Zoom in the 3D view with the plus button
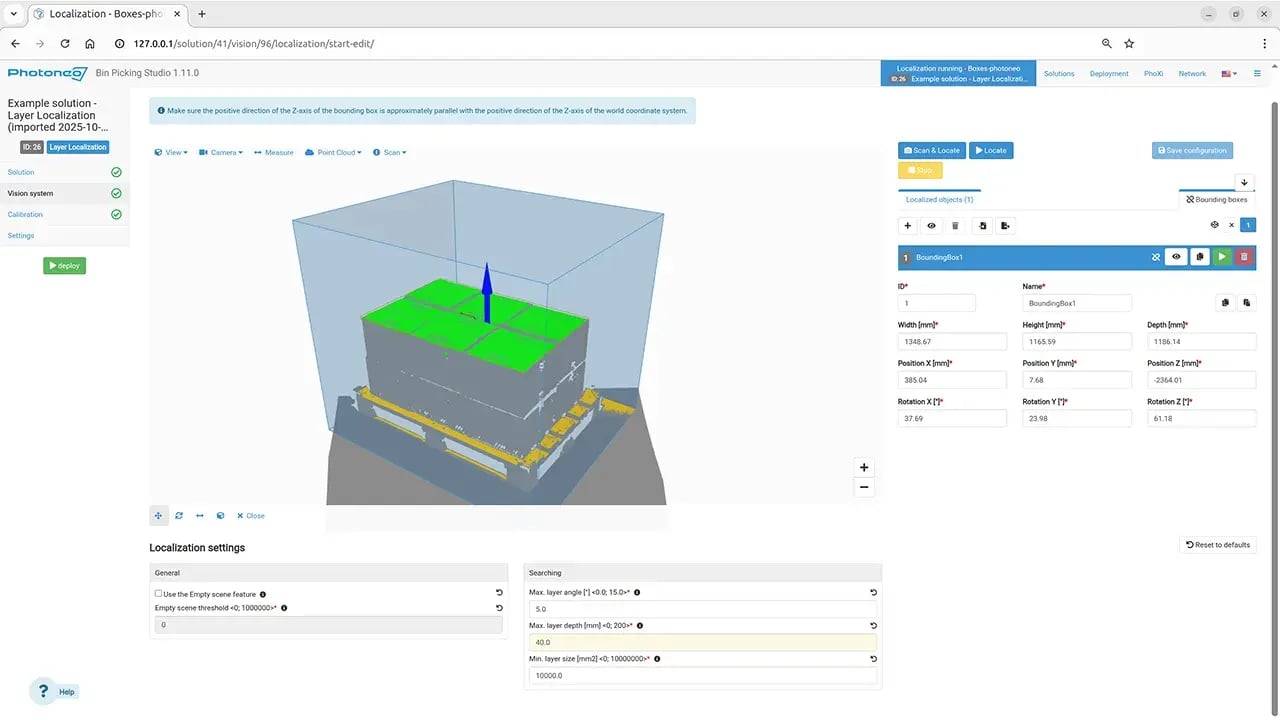The width and height of the screenshot is (1280, 720). tap(864, 467)
